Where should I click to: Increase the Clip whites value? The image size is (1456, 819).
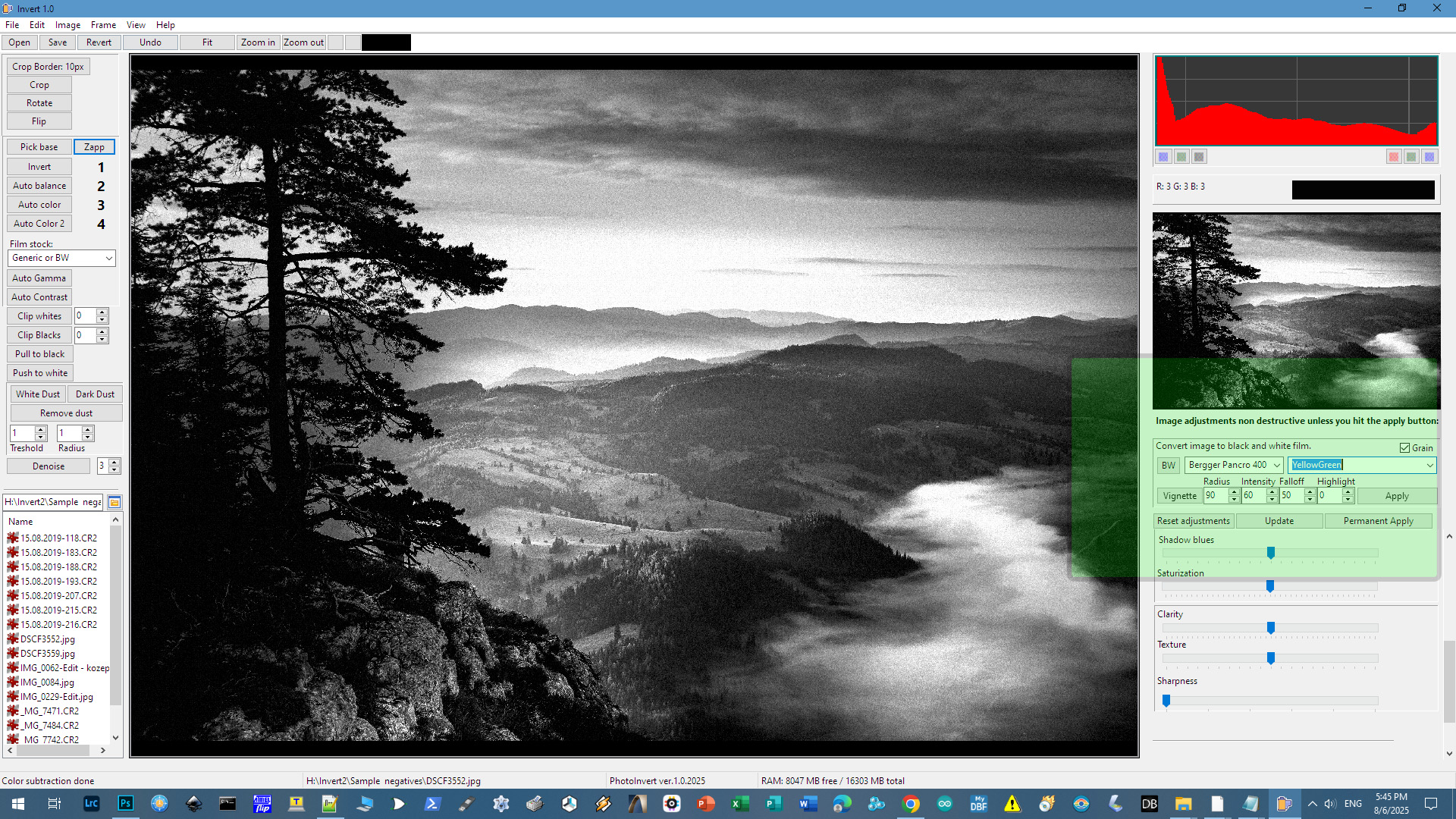pyautogui.click(x=102, y=312)
